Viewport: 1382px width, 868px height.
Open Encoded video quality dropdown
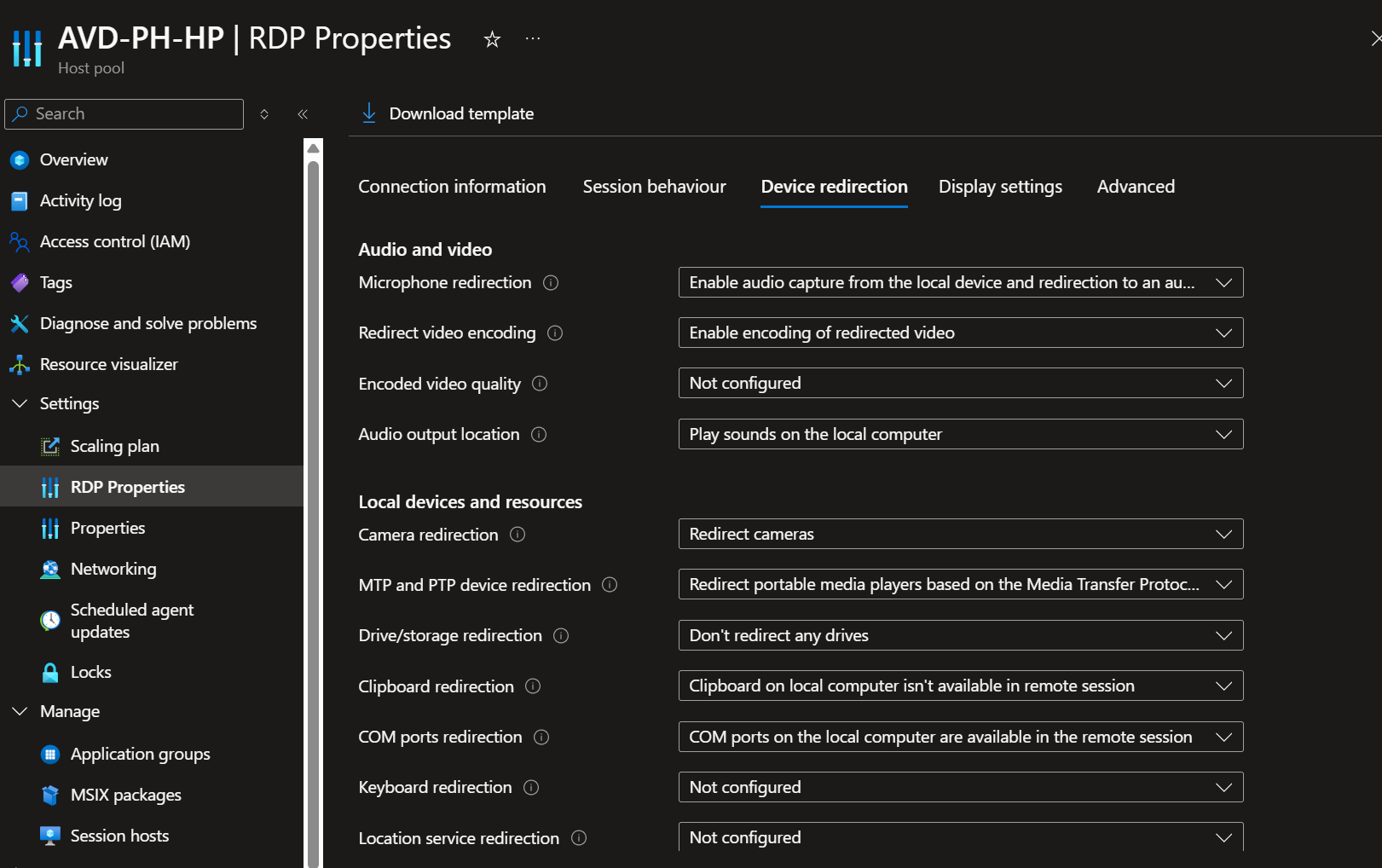click(x=961, y=383)
